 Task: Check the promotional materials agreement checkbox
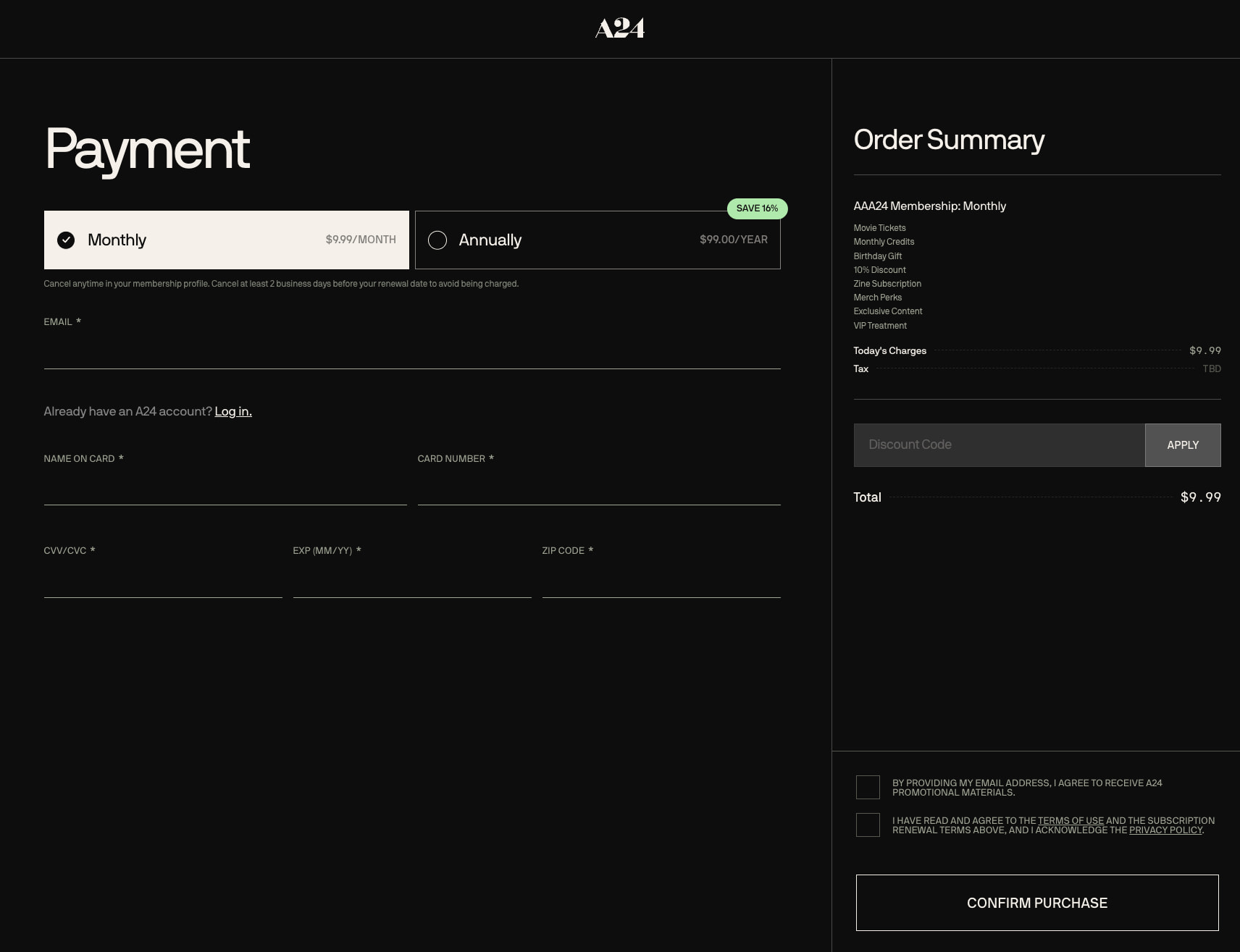click(x=868, y=787)
